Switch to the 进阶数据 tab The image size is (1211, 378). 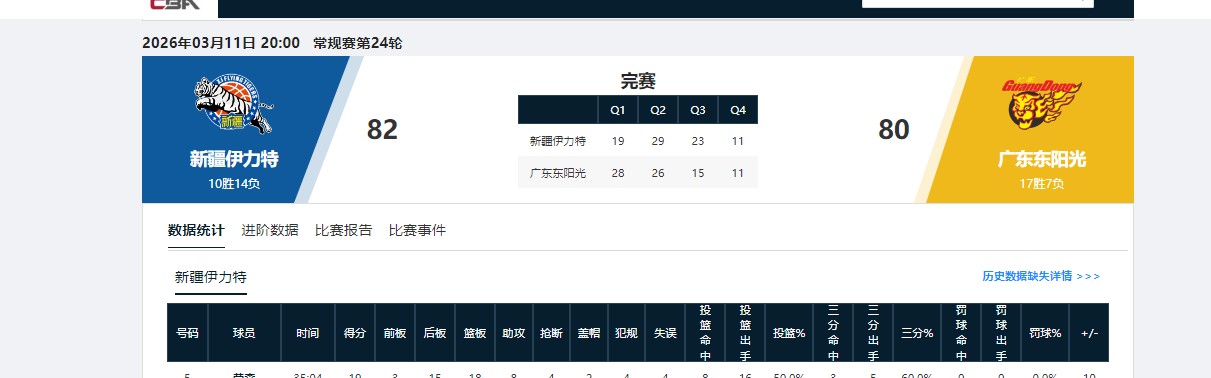270,230
